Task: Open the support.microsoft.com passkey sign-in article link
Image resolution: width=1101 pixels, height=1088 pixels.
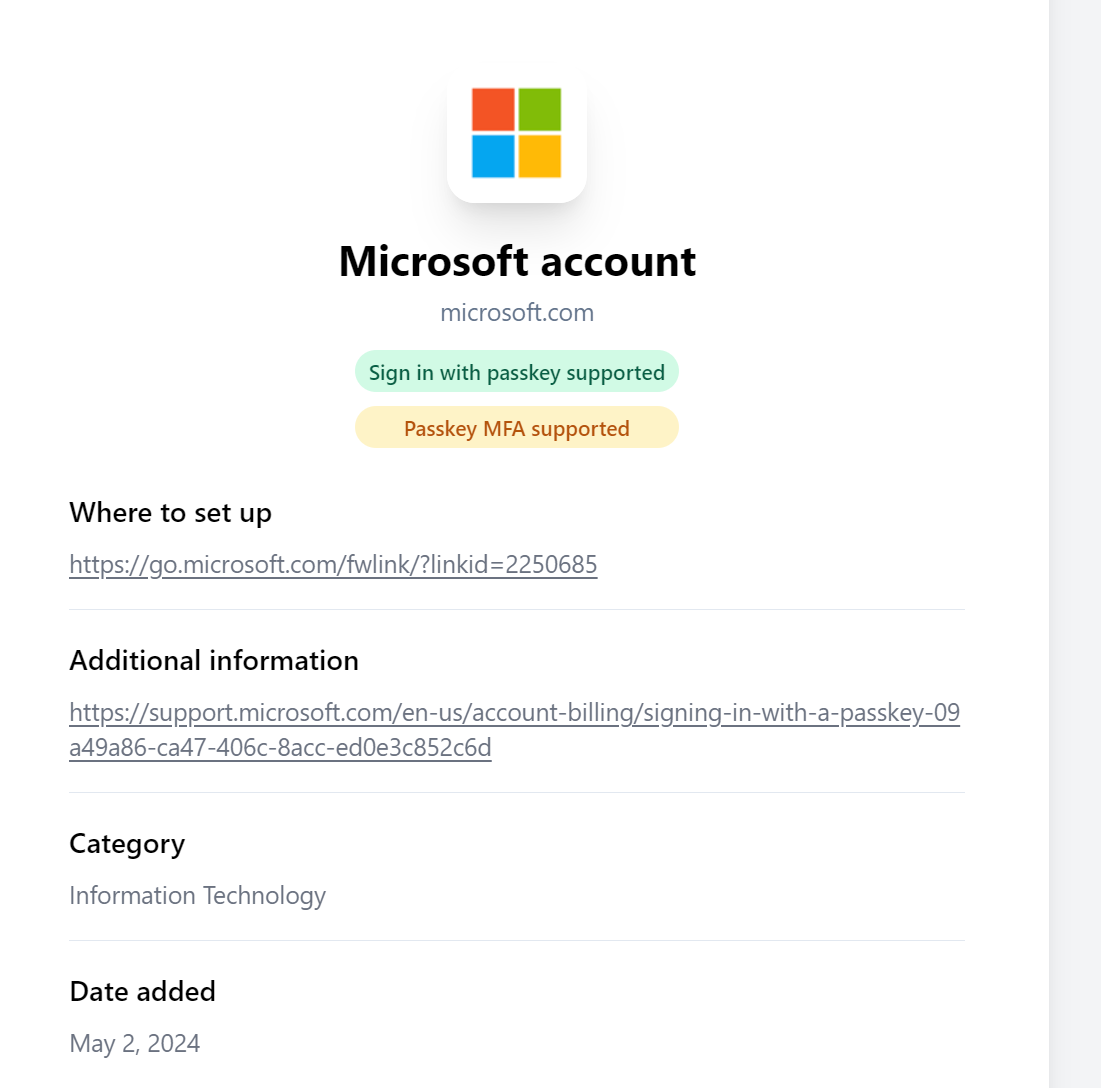Action: point(514,713)
